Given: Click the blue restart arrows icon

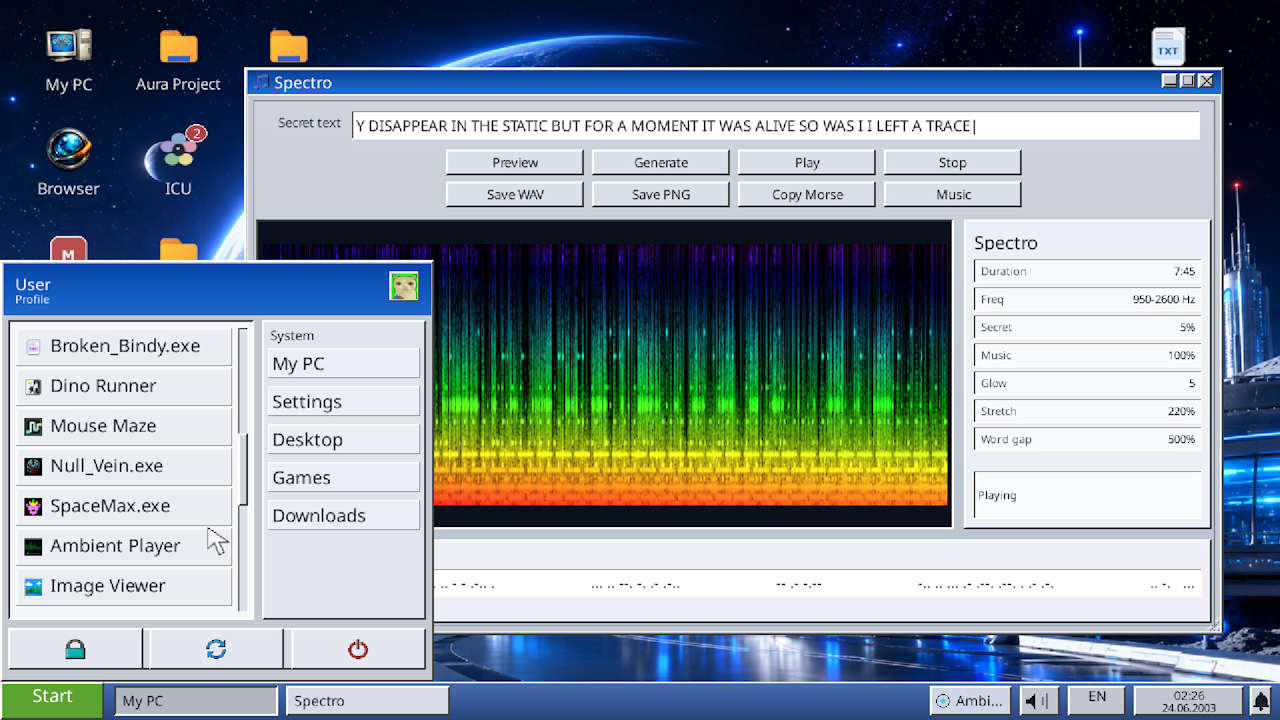Looking at the screenshot, I should pyautogui.click(x=216, y=649).
